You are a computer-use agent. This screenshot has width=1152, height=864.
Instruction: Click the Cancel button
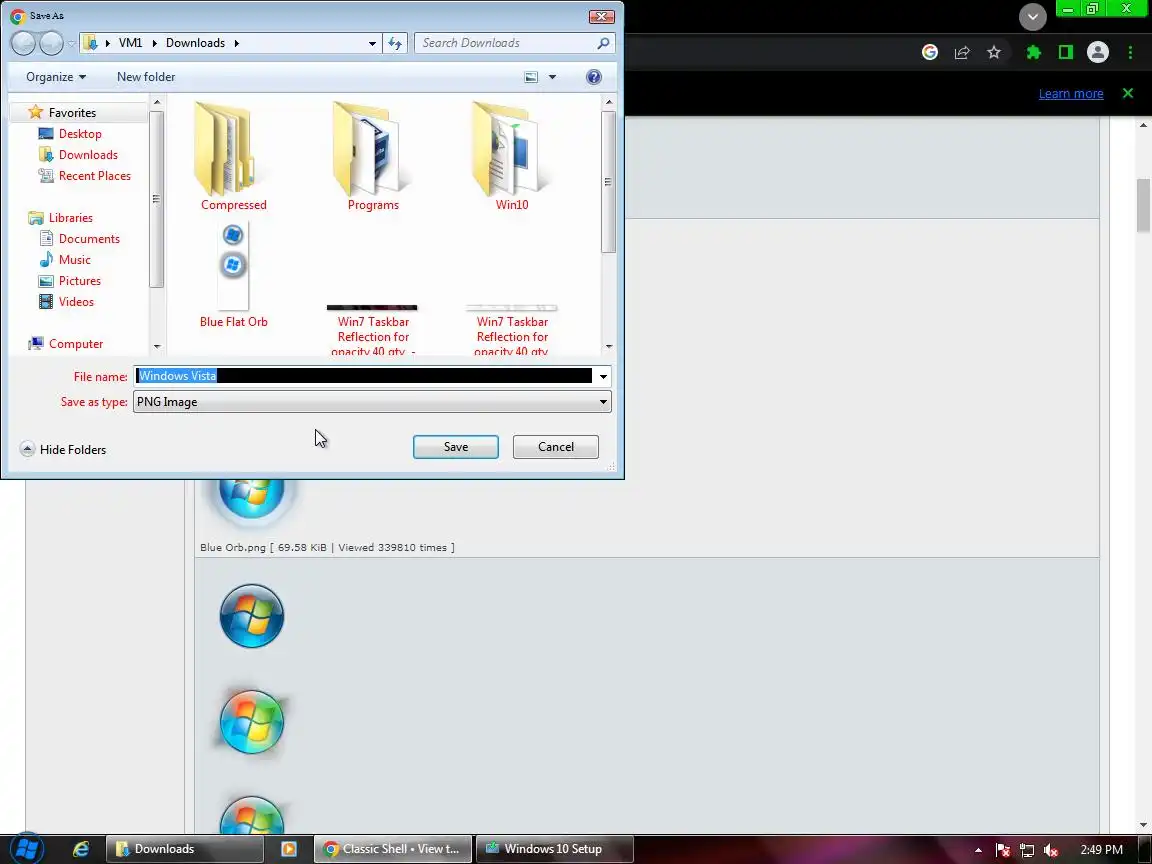click(x=555, y=447)
